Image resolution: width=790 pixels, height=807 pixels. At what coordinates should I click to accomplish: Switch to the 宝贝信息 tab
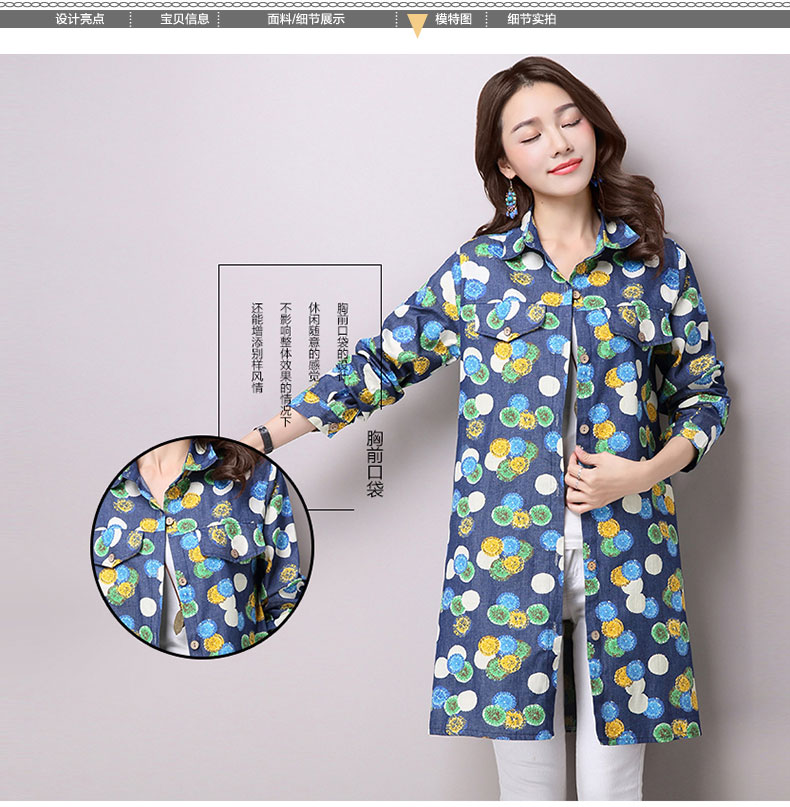185,19
